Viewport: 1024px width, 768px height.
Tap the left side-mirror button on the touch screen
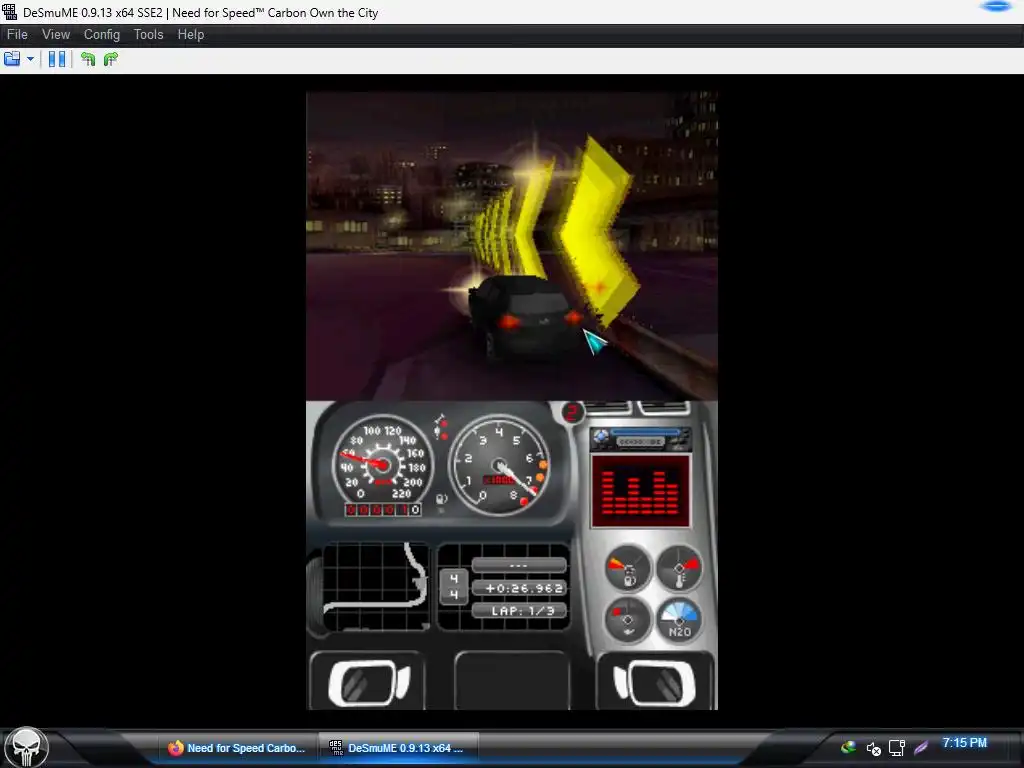tap(368, 682)
